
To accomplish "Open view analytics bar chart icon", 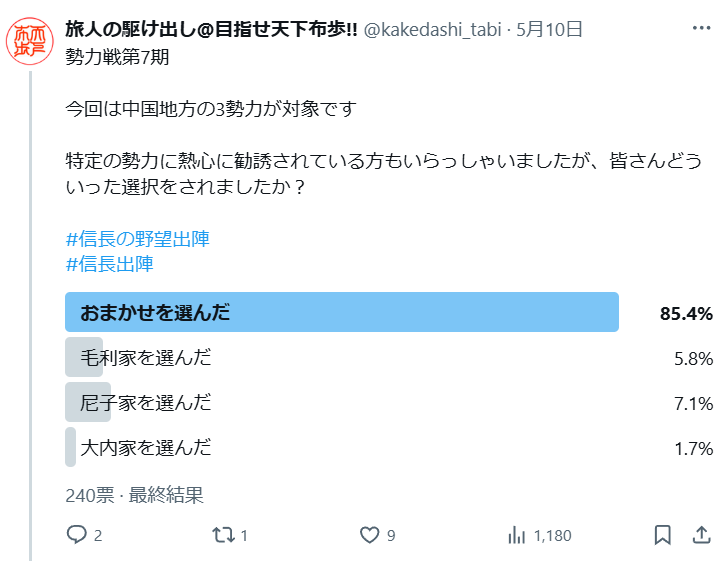I will pyautogui.click(x=517, y=535).
